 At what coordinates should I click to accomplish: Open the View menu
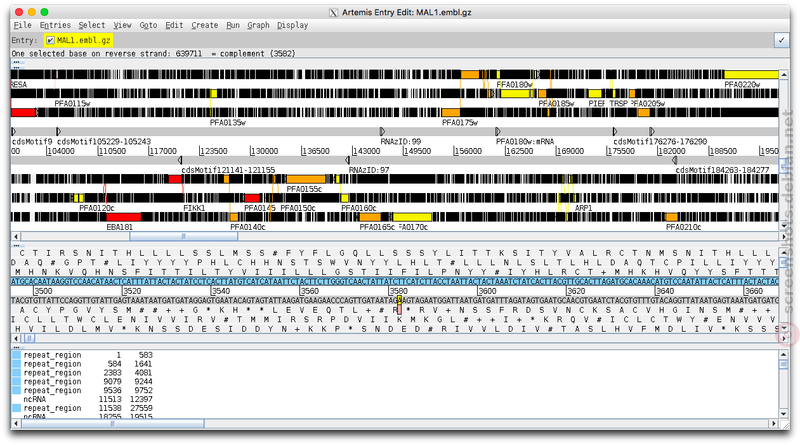(122, 25)
